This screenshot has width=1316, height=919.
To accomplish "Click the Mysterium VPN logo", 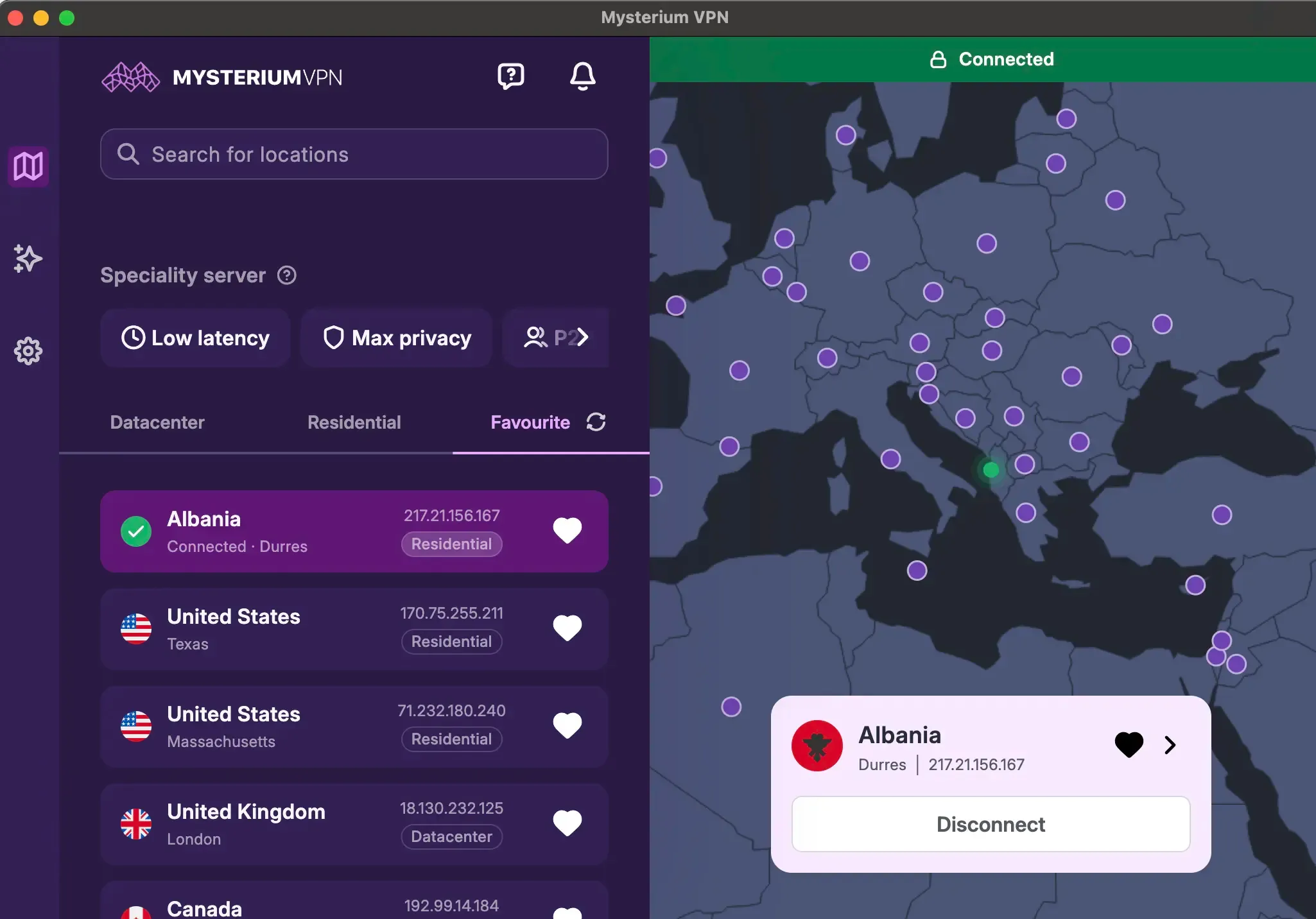I will 221,78.
